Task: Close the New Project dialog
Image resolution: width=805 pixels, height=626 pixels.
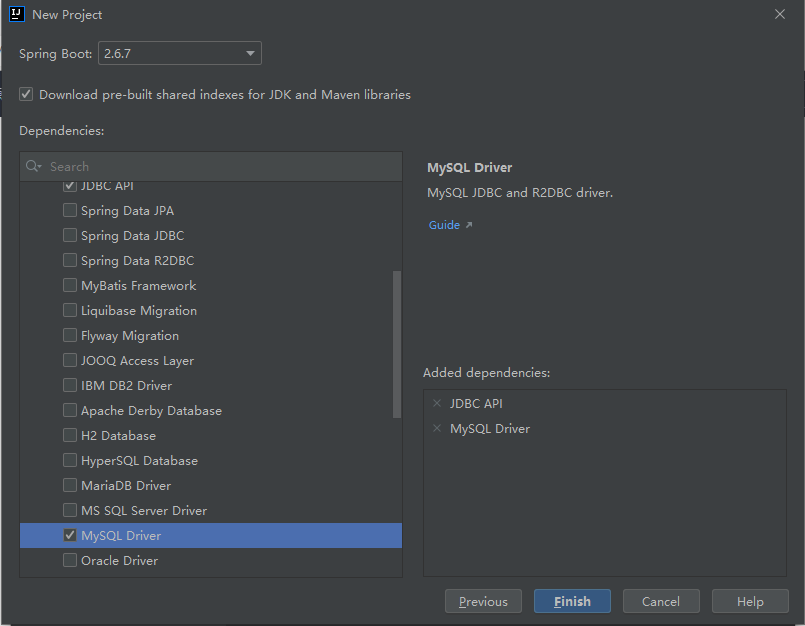Action: tap(780, 14)
